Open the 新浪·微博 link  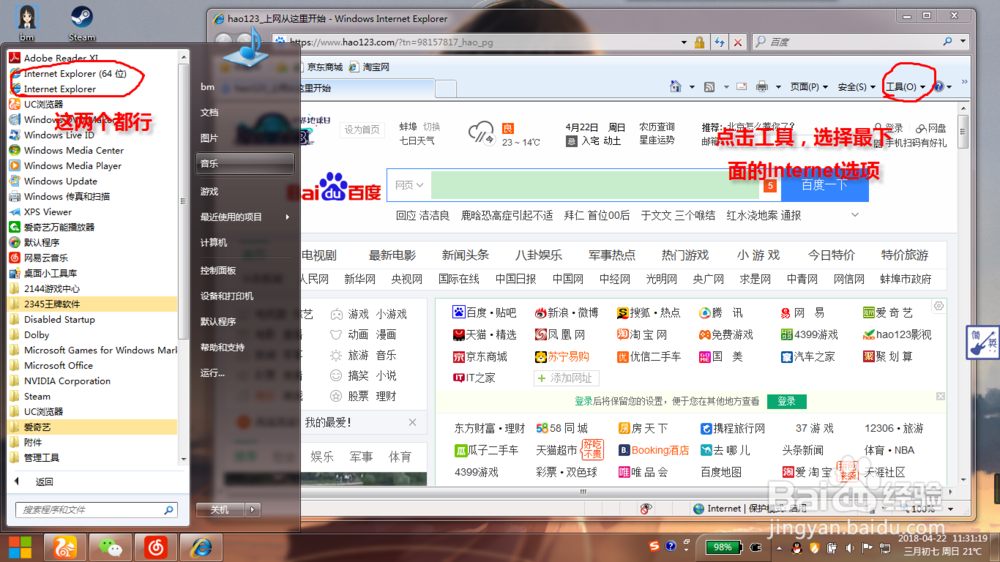coord(566,313)
